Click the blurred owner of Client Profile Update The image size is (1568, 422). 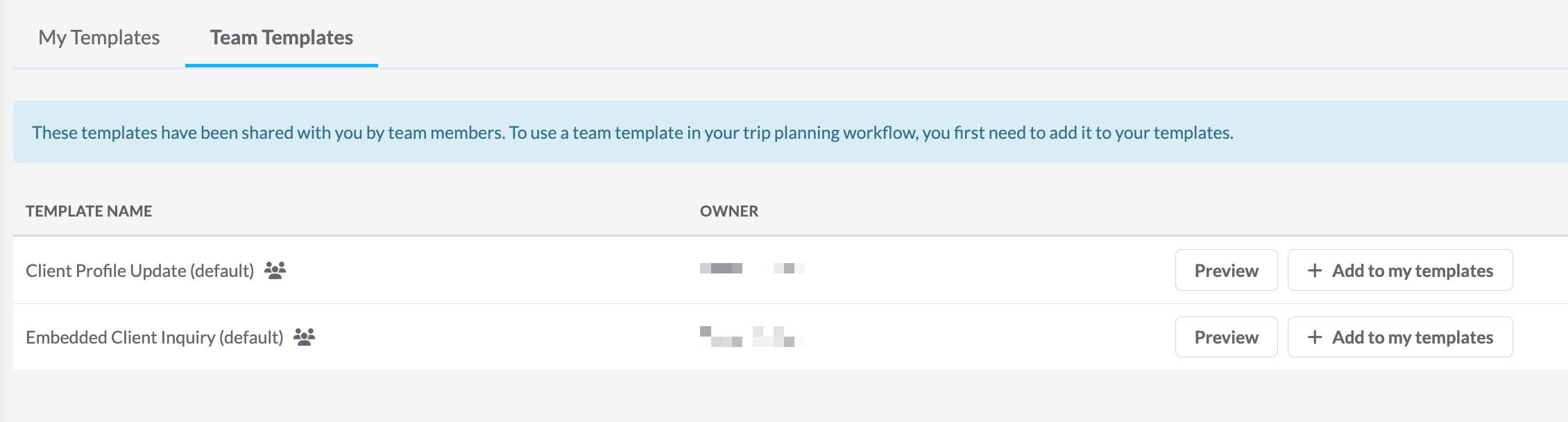pos(752,269)
